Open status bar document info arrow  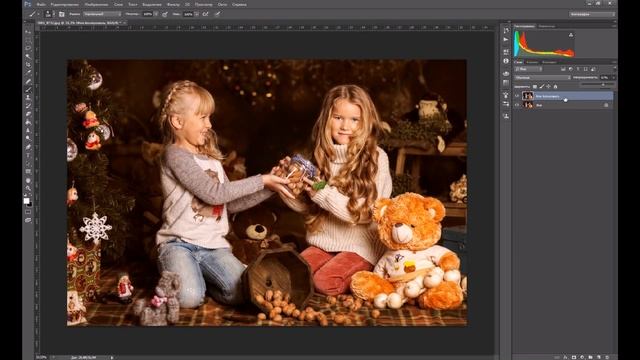click(112, 357)
